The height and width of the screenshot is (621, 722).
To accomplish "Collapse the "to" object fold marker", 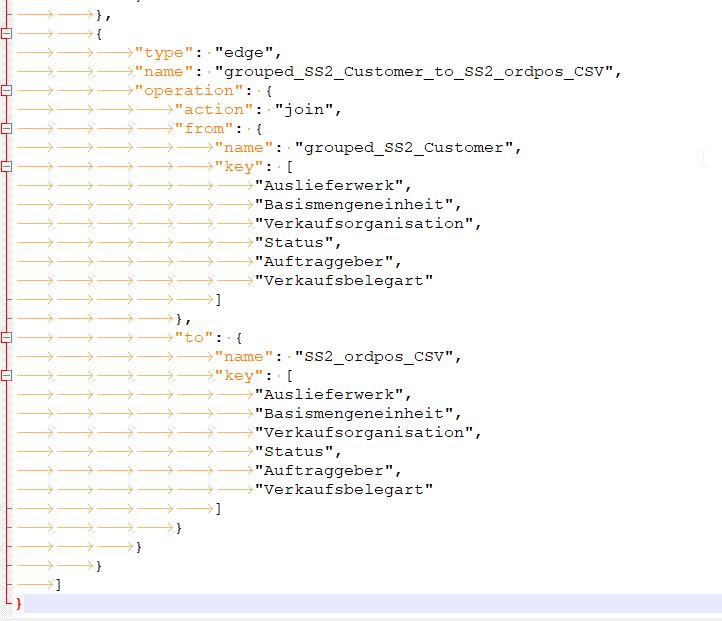I will 6,338.
